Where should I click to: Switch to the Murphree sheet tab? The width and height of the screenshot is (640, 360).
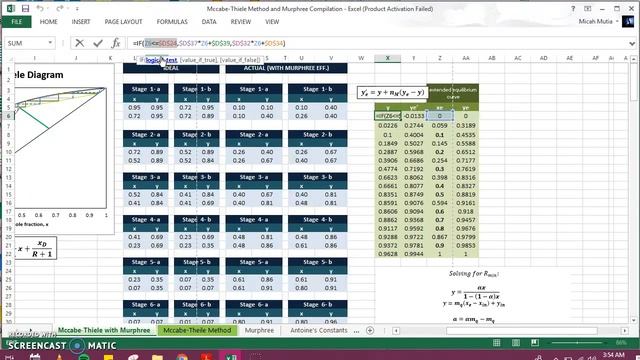click(x=259, y=330)
